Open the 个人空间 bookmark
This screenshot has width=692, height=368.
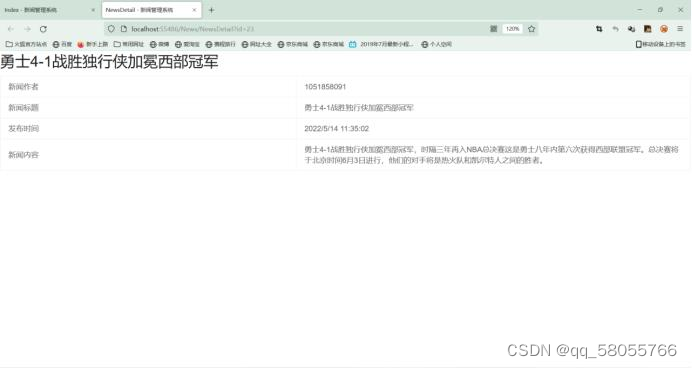click(x=436, y=44)
